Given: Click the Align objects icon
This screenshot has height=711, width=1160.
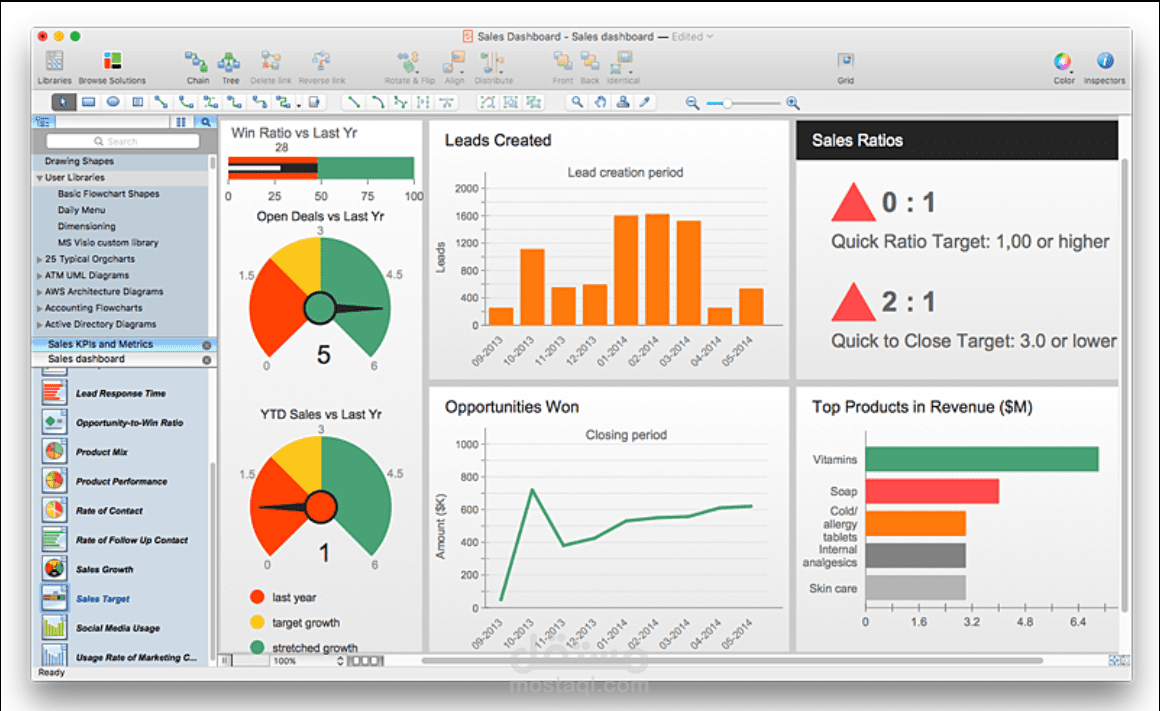Looking at the screenshot, I should pos(453,62).
